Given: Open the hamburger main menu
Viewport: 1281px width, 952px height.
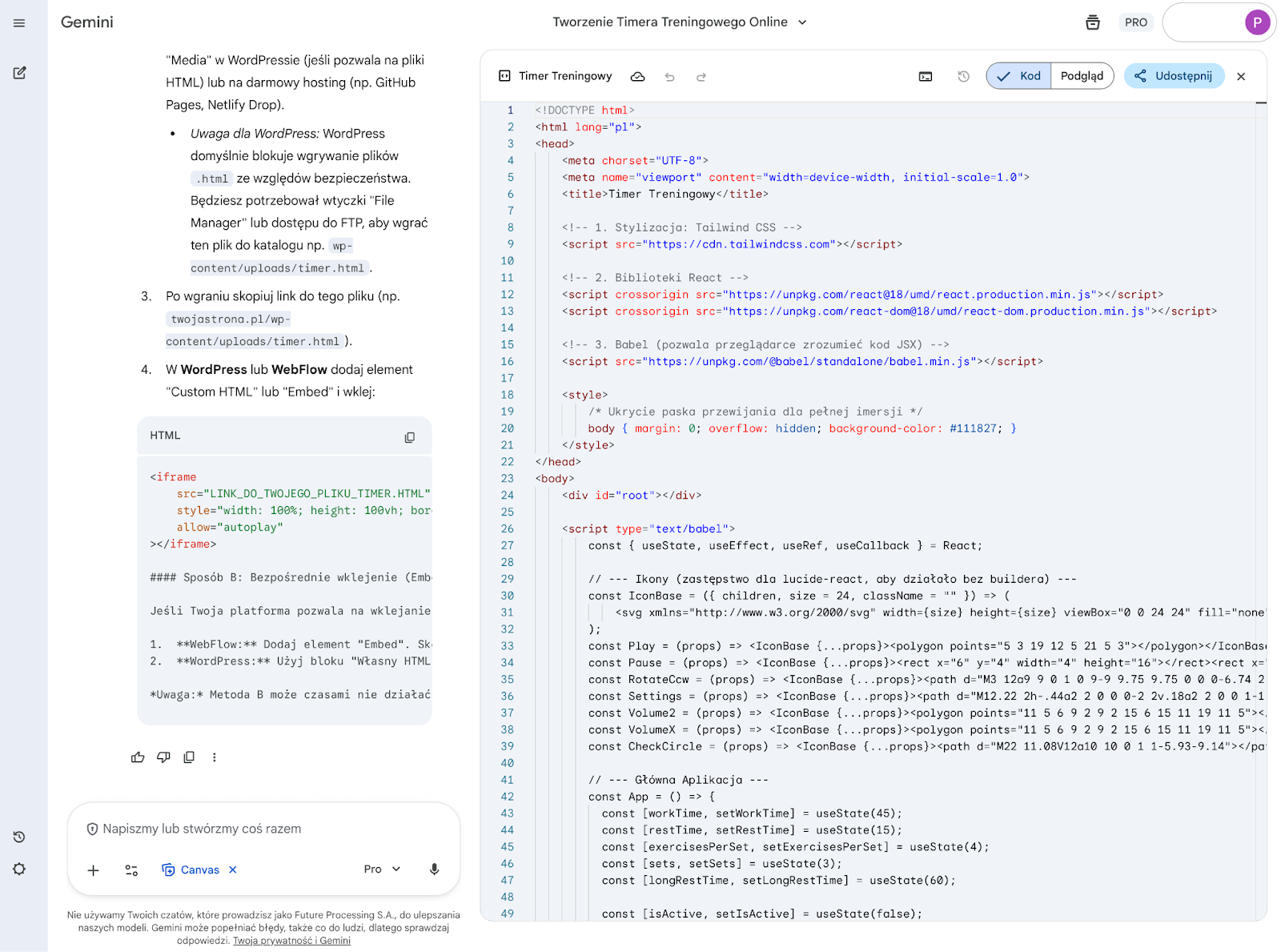Looking at the screenshot, I should 19,23.
